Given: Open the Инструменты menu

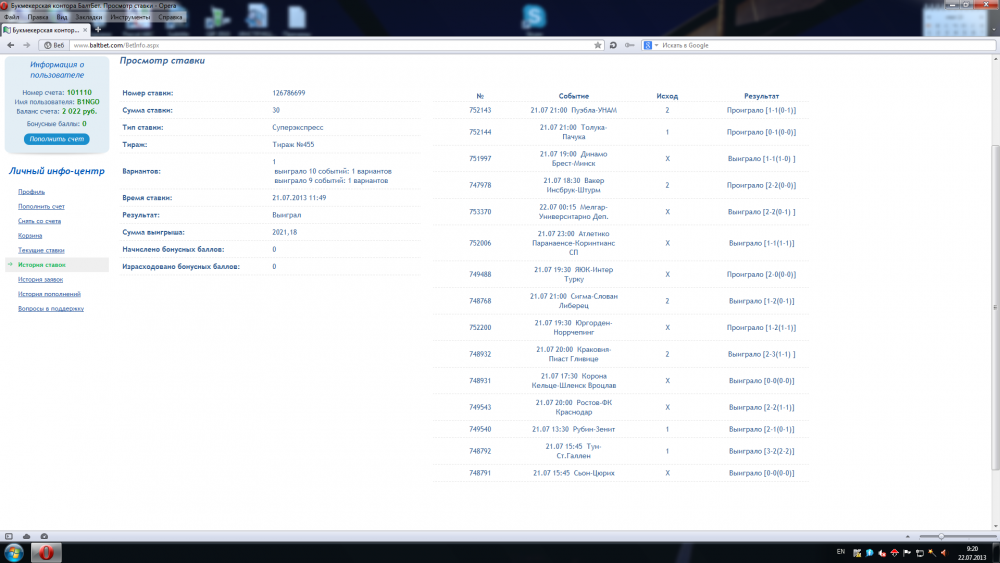Looking at the screenshot, I should click(x=130, y=17).
